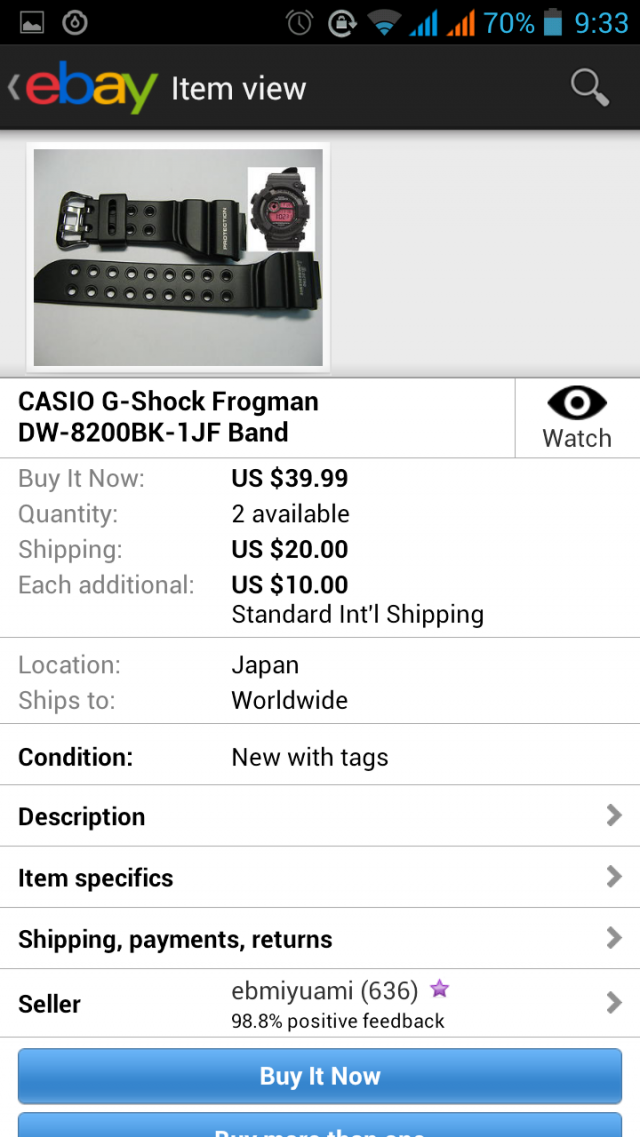The image size is (640, 1138).
Task: Tap the CASIO G-Shock Frogman item title
Action: tap(168, 417)
